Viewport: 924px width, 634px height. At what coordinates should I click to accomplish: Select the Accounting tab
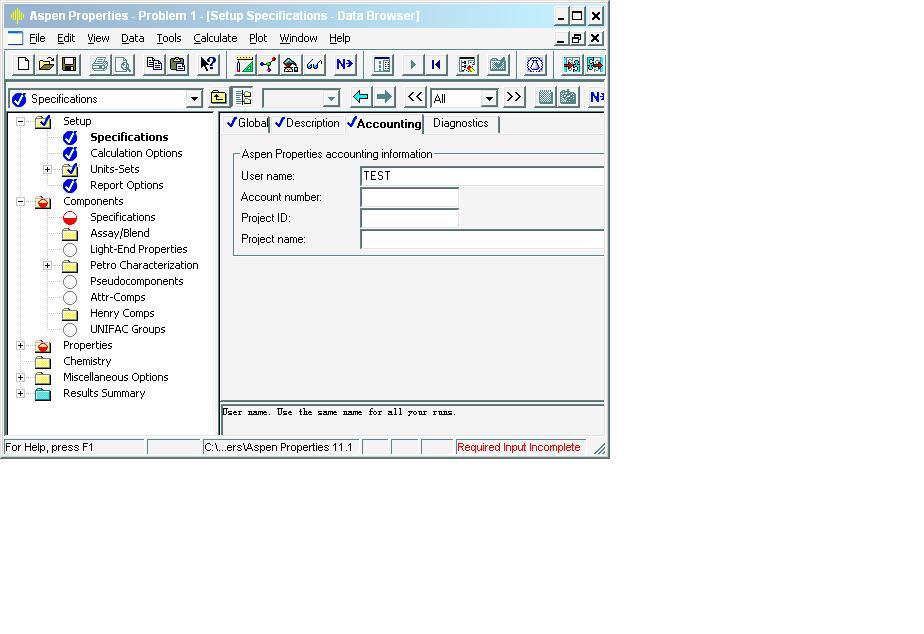click(384, 123)
